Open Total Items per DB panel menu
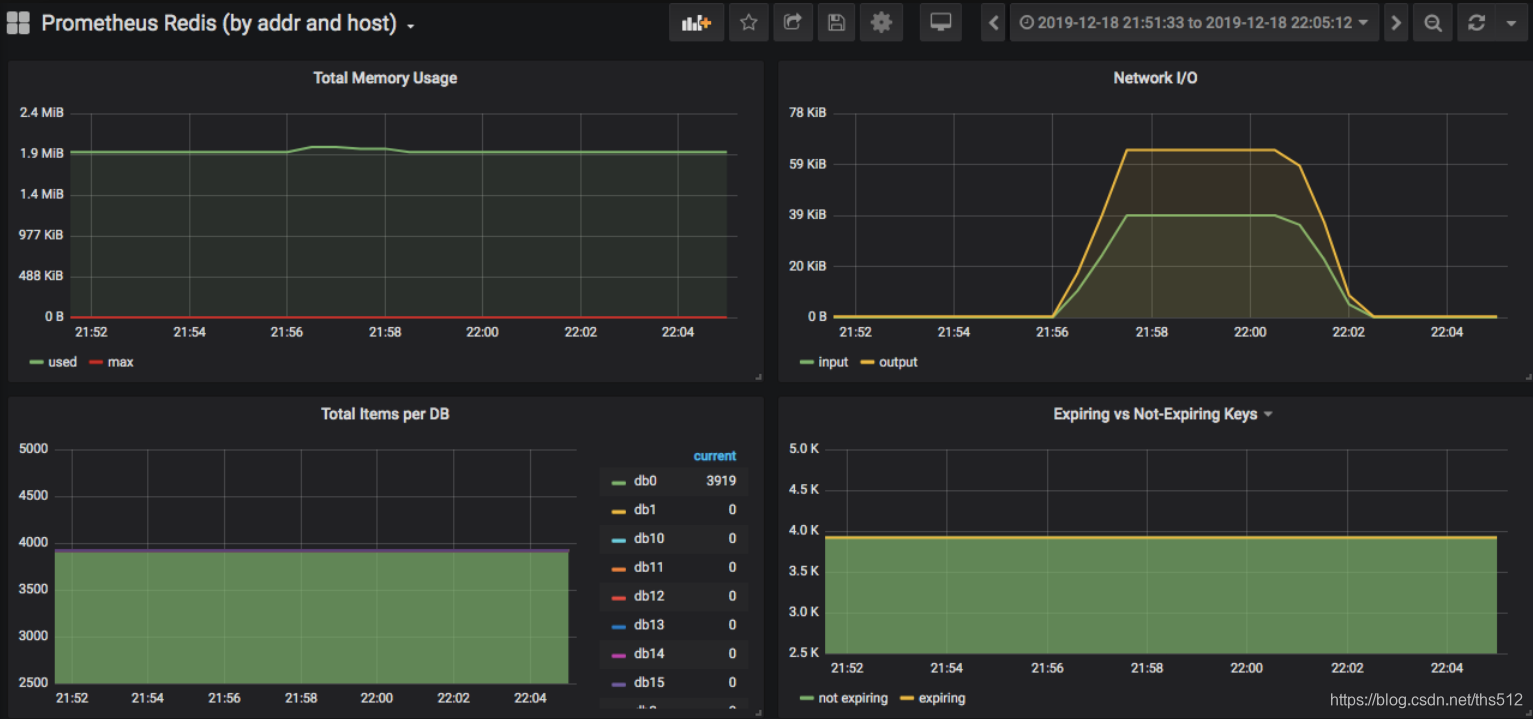Screen dimensions: 1533x719 385,413
